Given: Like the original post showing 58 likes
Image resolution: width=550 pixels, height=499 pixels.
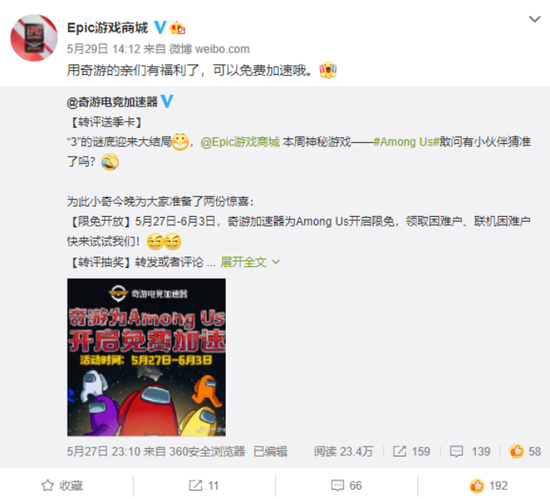Looking at the screenshot, I should pos(525,451).
